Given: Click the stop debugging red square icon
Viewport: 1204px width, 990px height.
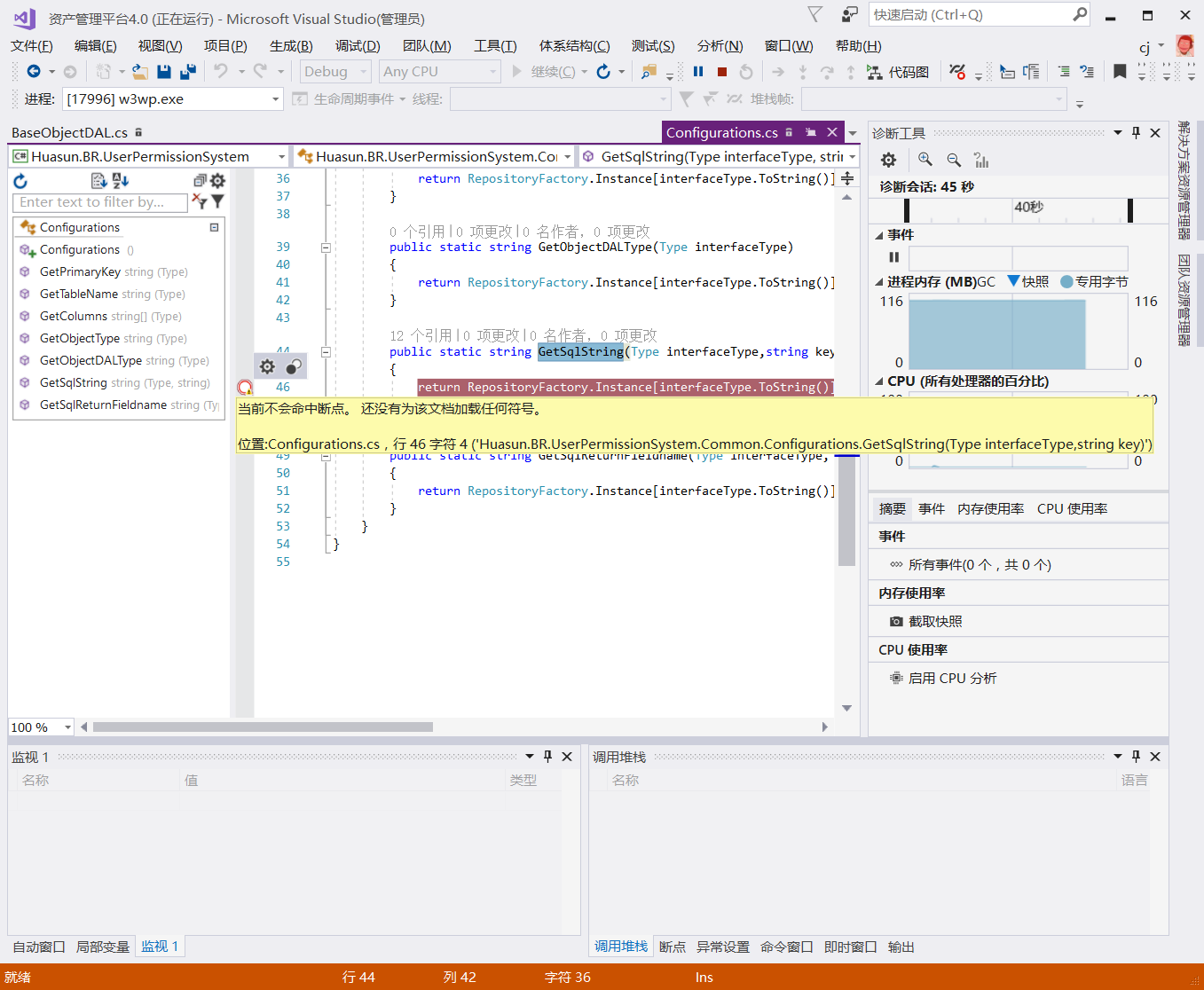Looking at the screenshot, I should pos(720,72).
